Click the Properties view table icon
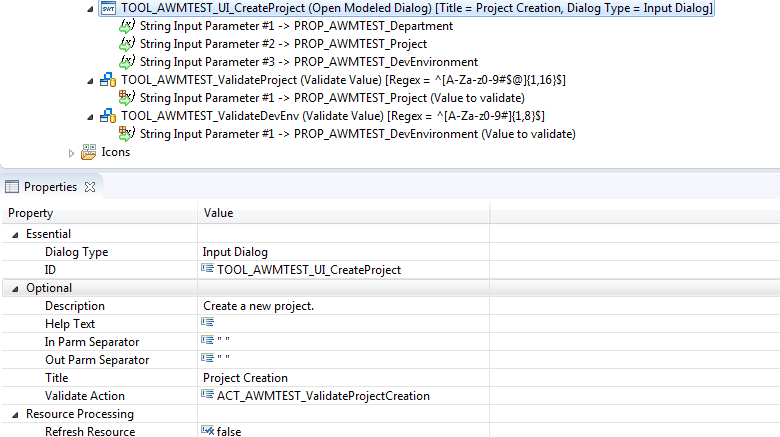The image size is (780, 437). (12, 187)
